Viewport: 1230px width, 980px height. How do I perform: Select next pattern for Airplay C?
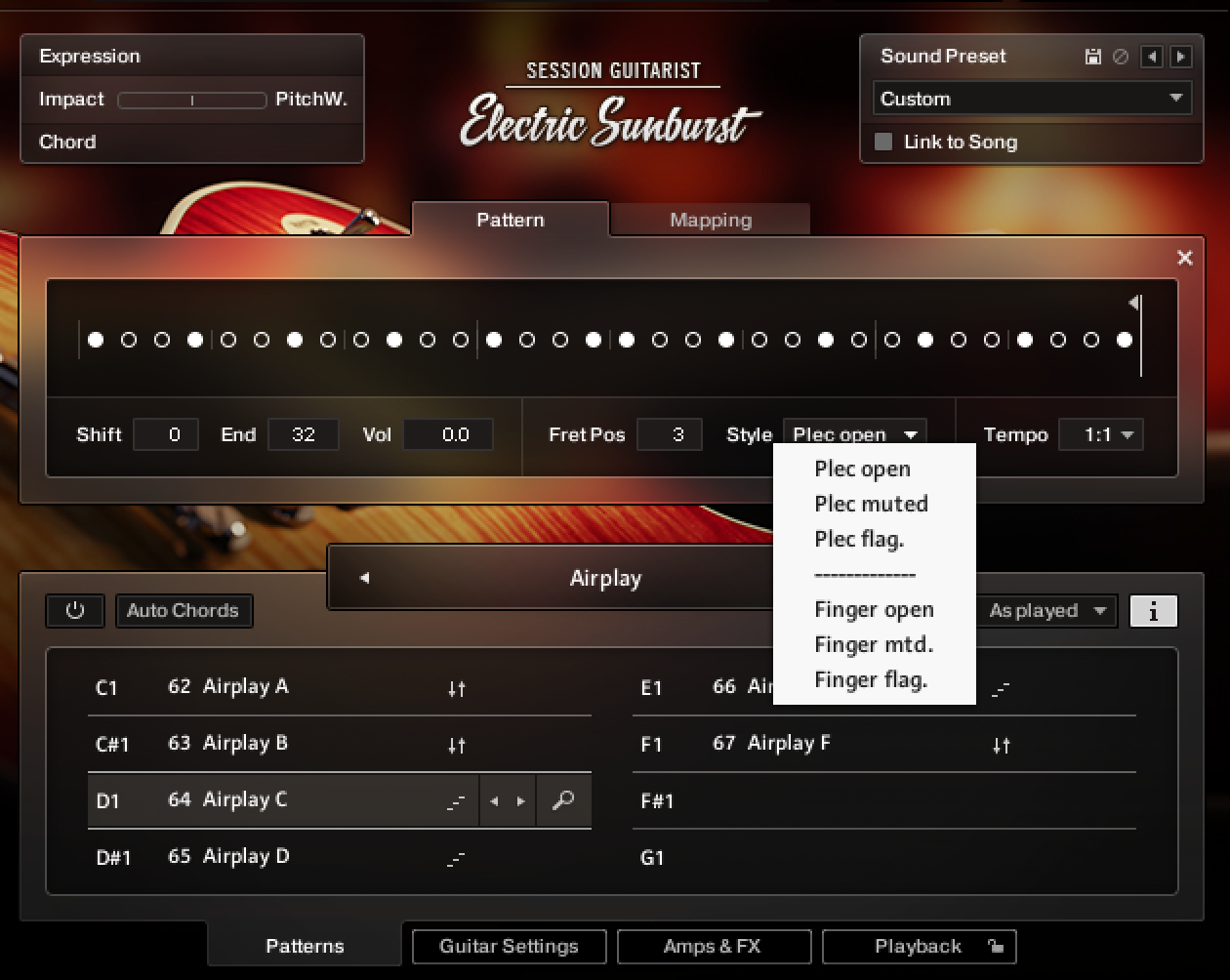[x=521, y=801]
